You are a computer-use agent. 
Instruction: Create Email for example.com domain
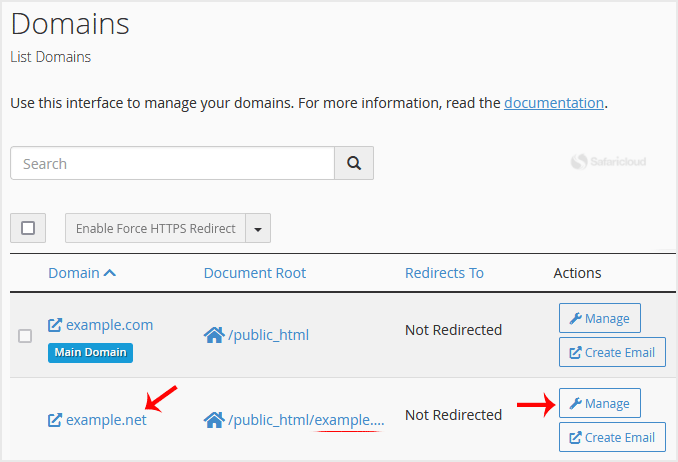click(612, 352)
